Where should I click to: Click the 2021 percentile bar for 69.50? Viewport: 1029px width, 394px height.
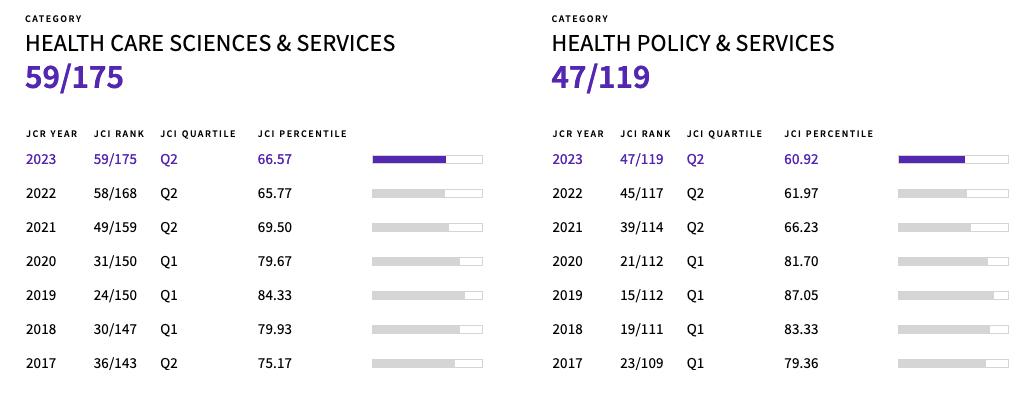tap(427, 228)
